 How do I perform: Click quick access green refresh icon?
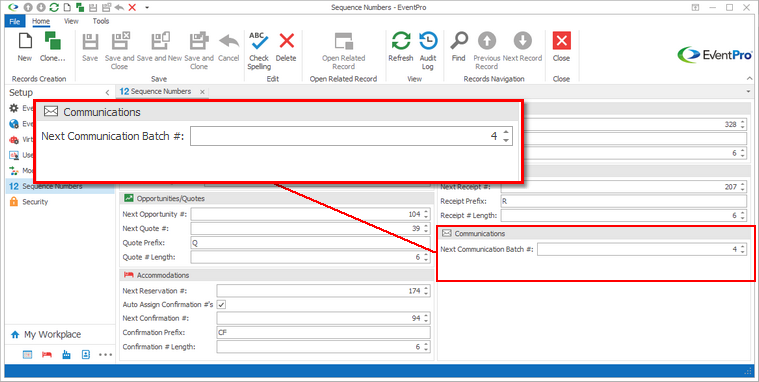coord(54,7)
